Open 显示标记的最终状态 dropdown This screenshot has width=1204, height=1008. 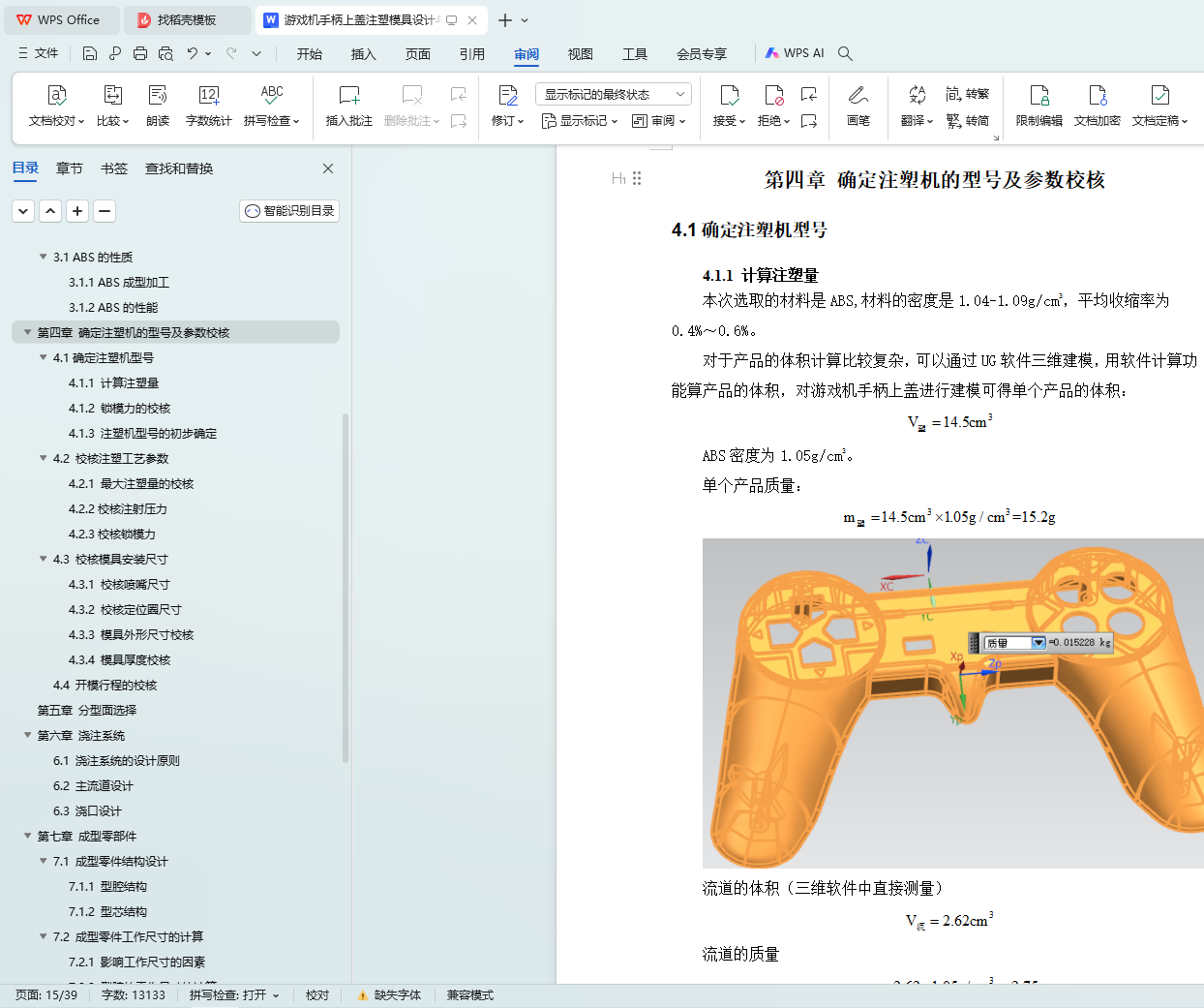614,94
